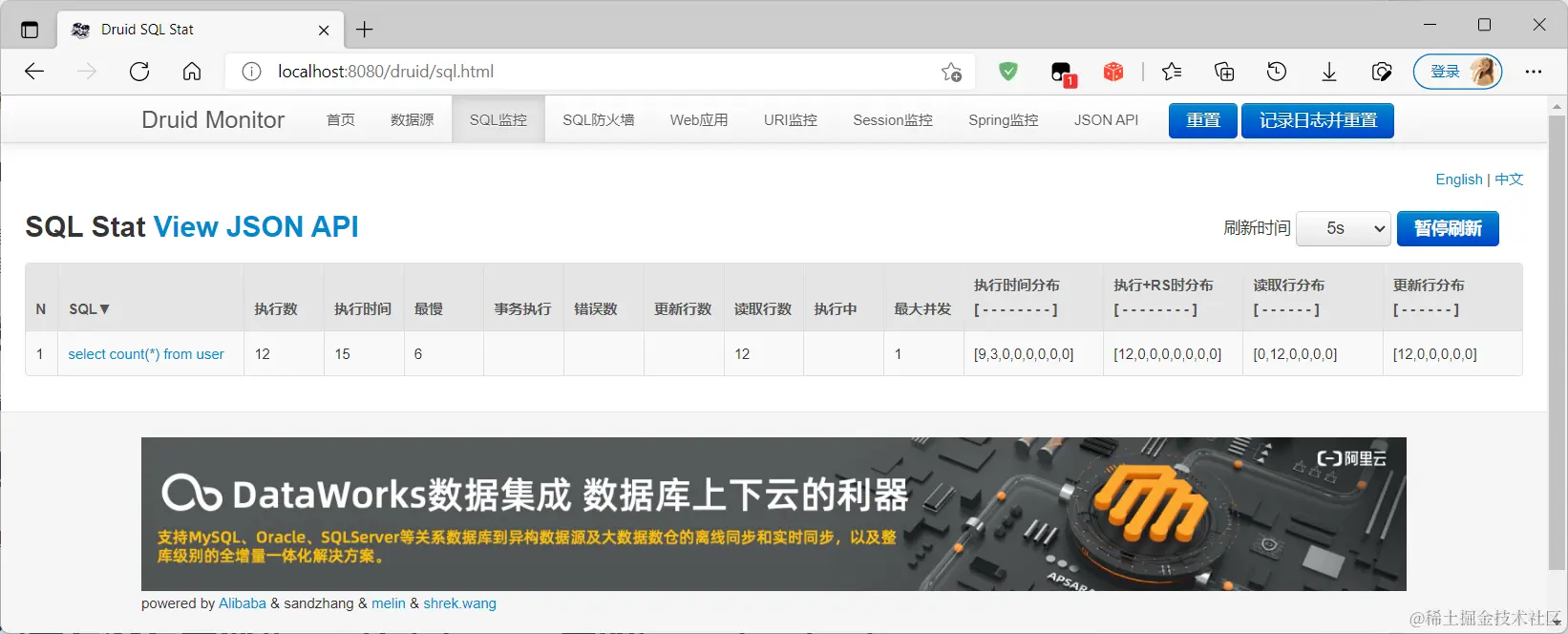The height and width of the screenshot is (634, 1568).
Task: Select the SQL监控 tab
Action: point(498,119)
